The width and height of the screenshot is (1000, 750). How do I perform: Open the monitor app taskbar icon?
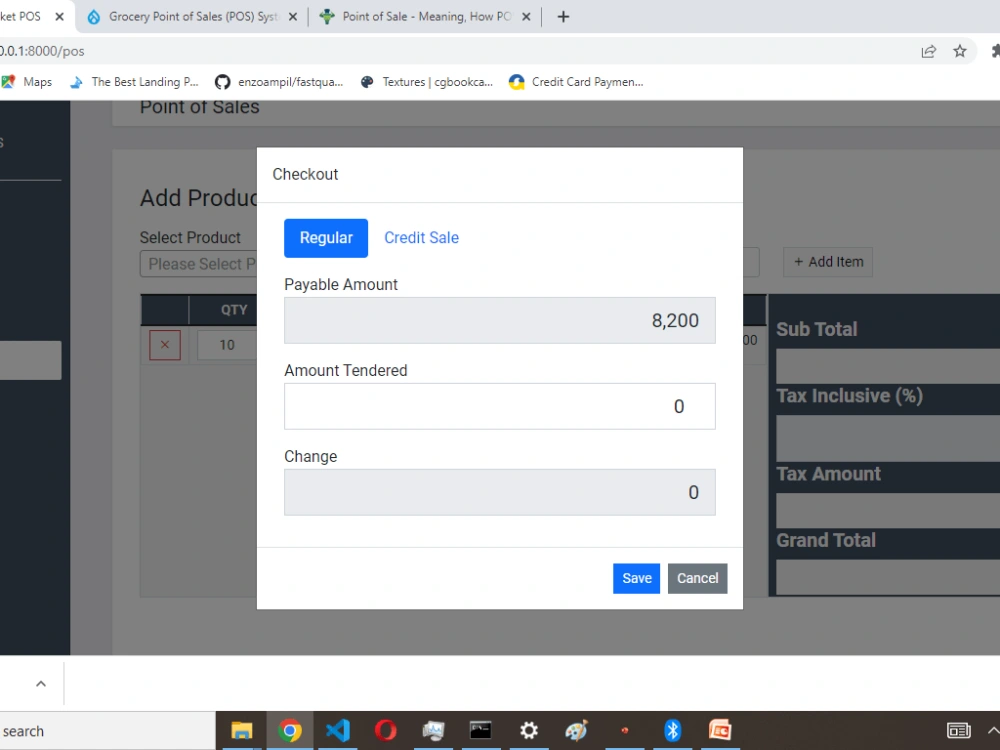coord(433,731)
